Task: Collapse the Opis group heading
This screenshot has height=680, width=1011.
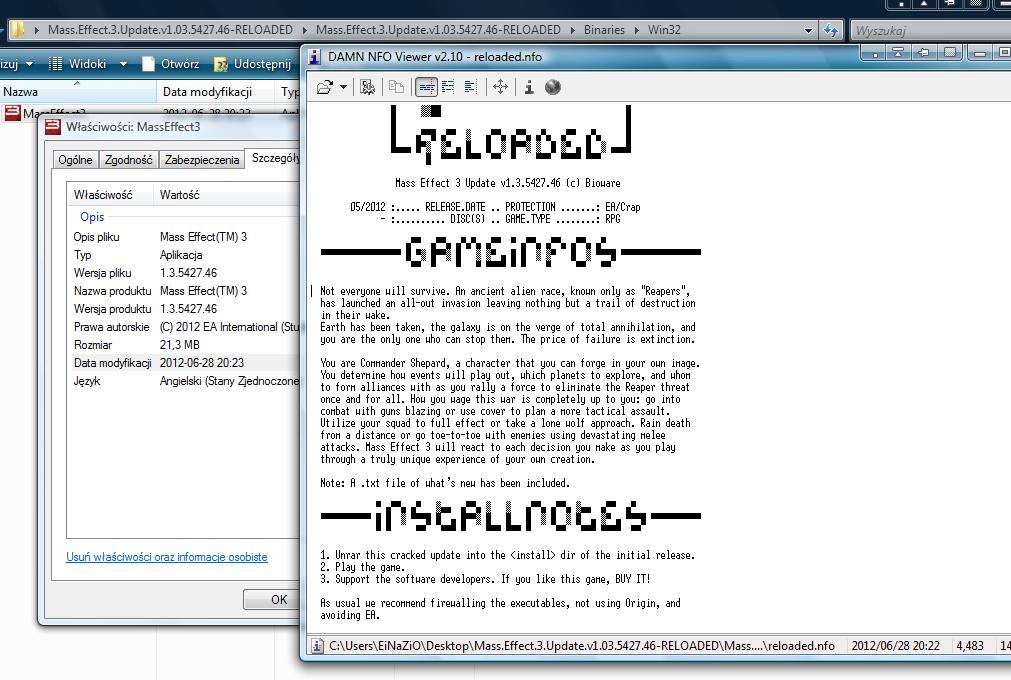Action: pyautogui.click(x=92, y=217)
